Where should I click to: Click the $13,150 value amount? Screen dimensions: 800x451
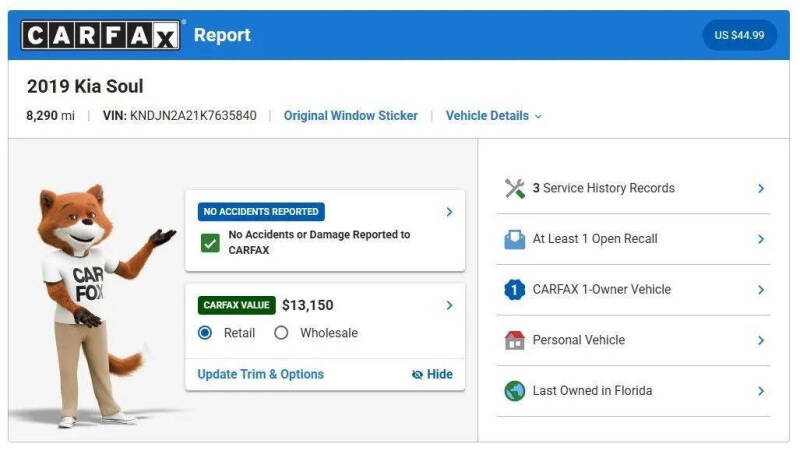[x=308, y=305]
